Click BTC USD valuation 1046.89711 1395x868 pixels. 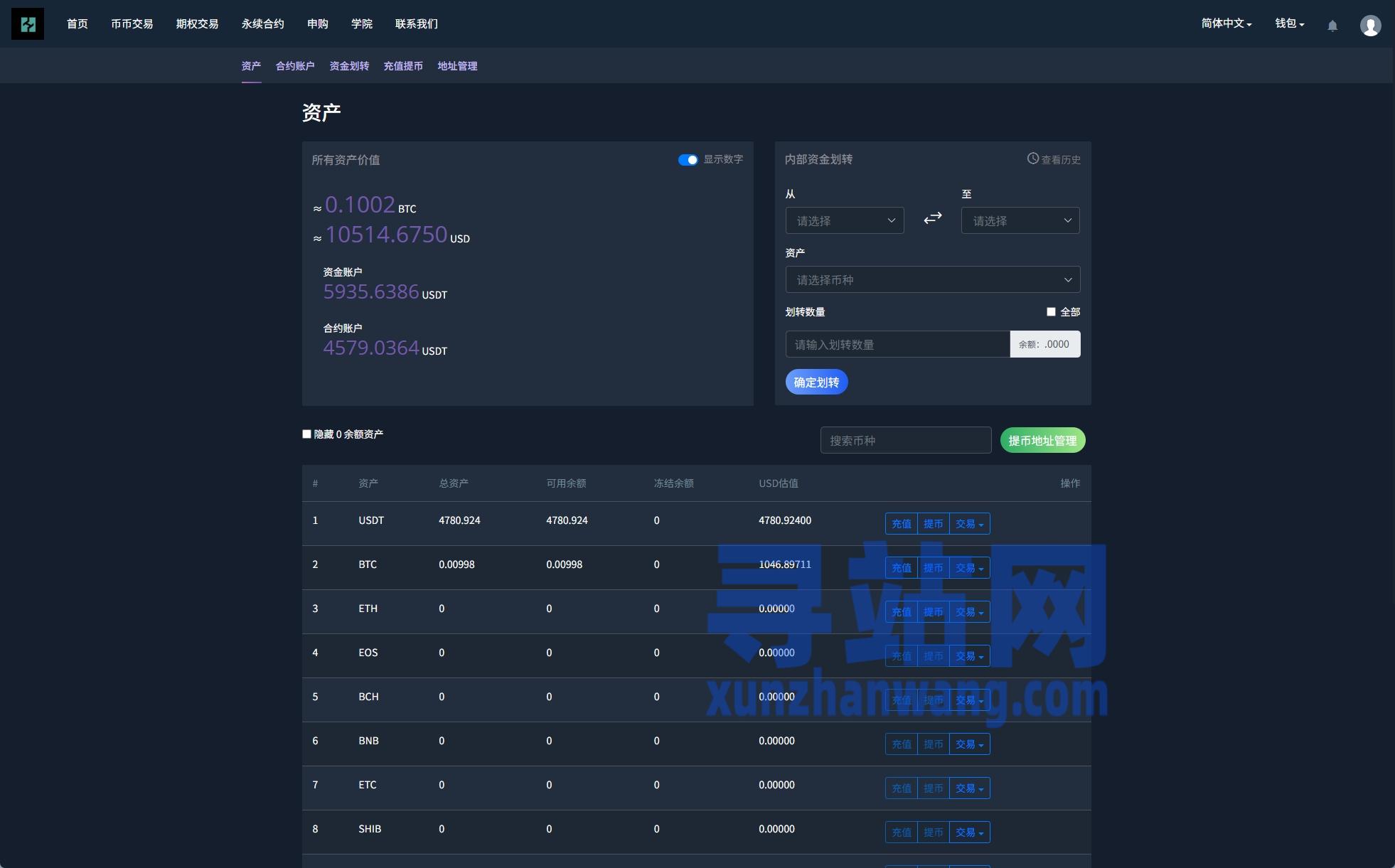[785, 564]
